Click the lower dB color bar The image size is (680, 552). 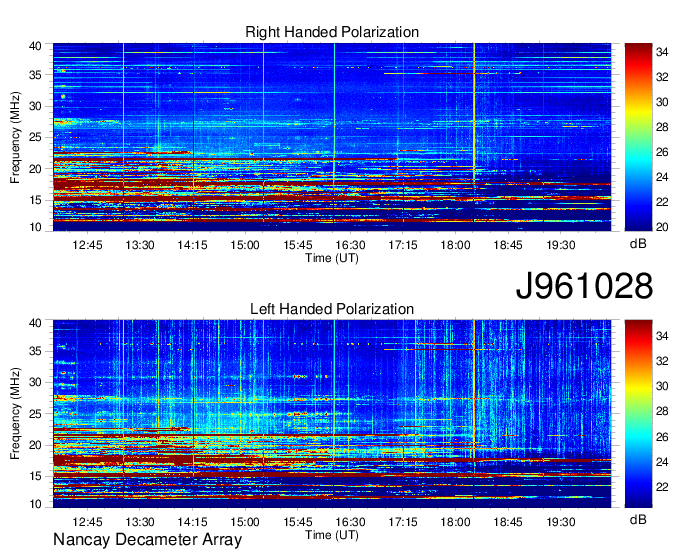[x=638, y=414]
